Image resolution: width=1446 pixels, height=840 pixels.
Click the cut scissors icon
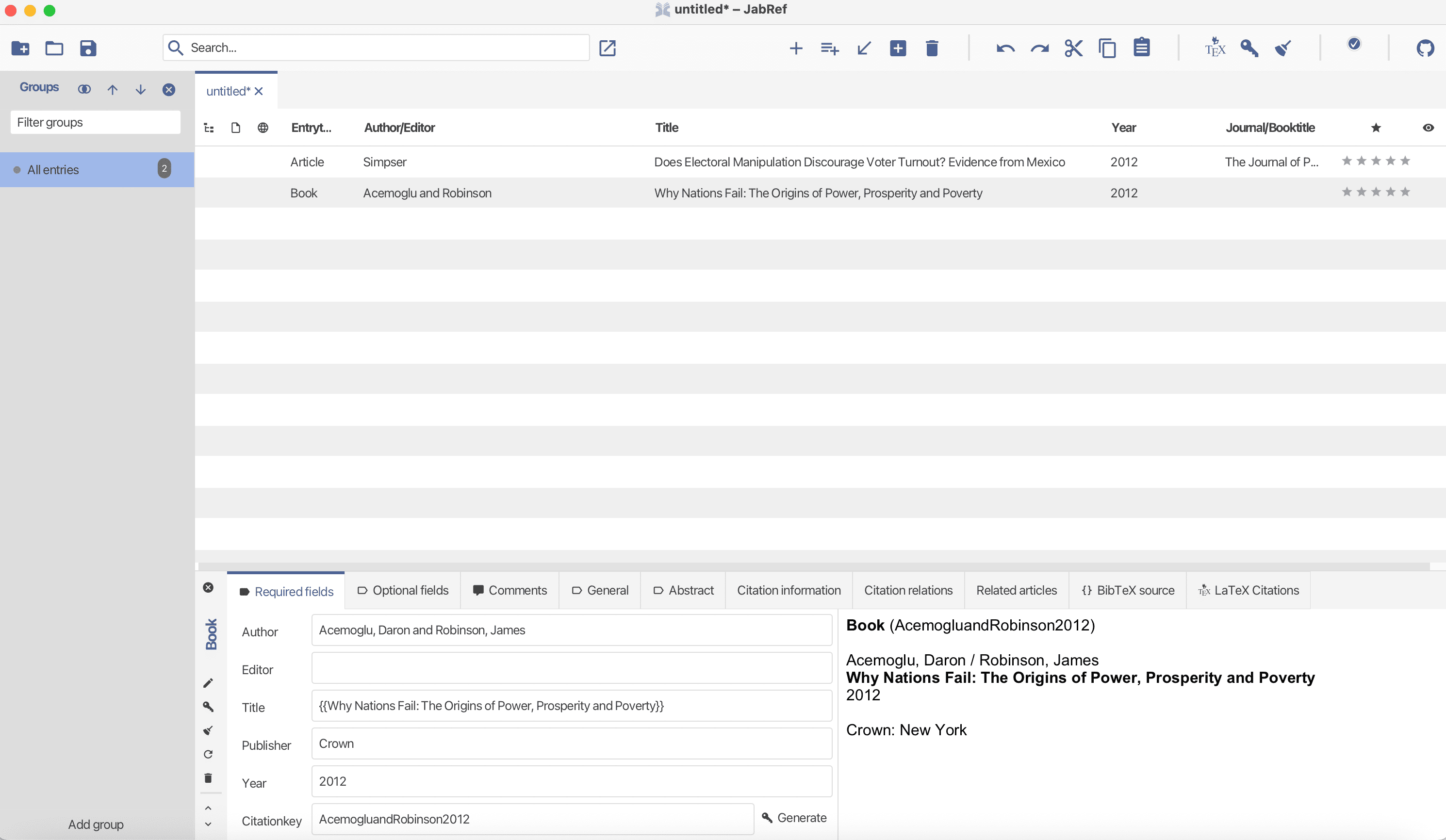click(1073, 48)
